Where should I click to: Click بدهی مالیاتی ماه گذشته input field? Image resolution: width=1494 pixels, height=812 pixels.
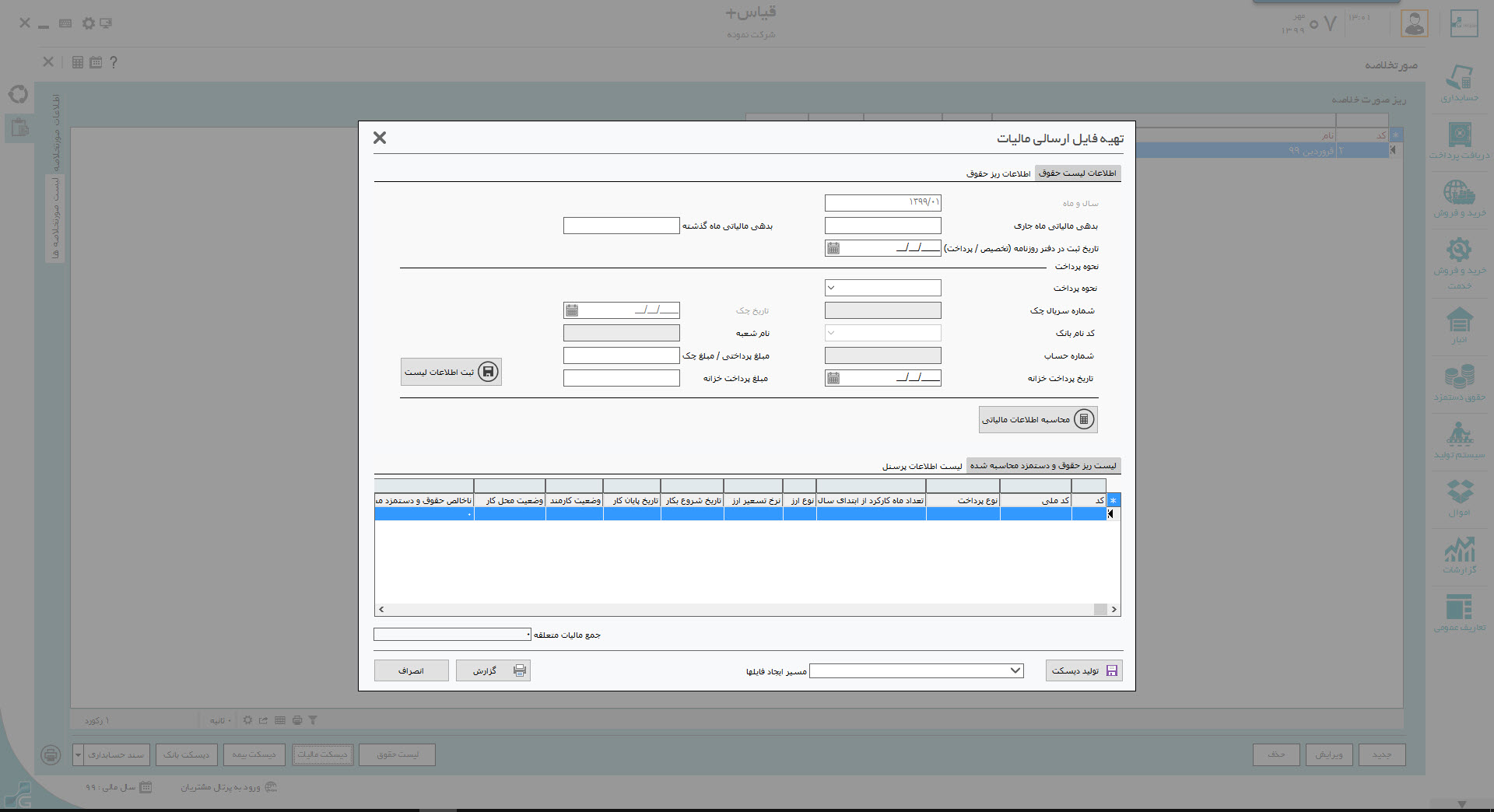pos(622,226)
